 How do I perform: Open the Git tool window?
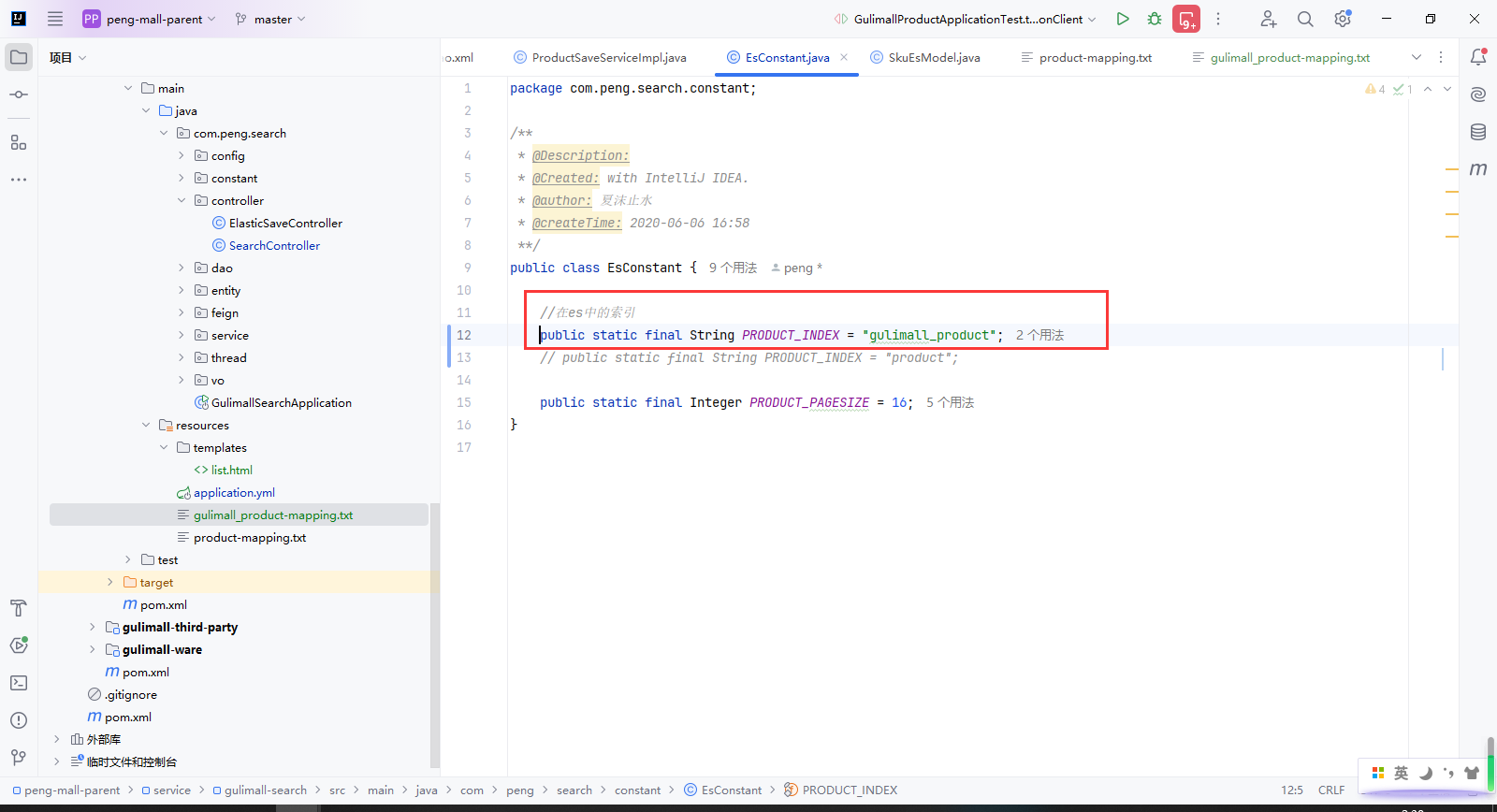click(x=19, y=758)
